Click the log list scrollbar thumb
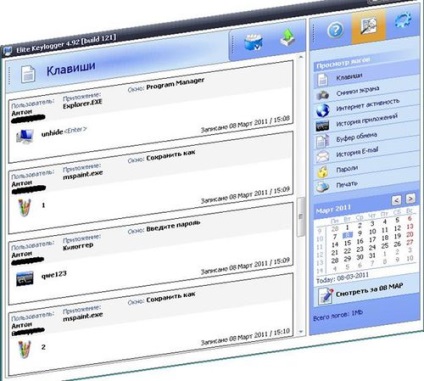Viewport: 424px width, 381px height. [300, 217]
